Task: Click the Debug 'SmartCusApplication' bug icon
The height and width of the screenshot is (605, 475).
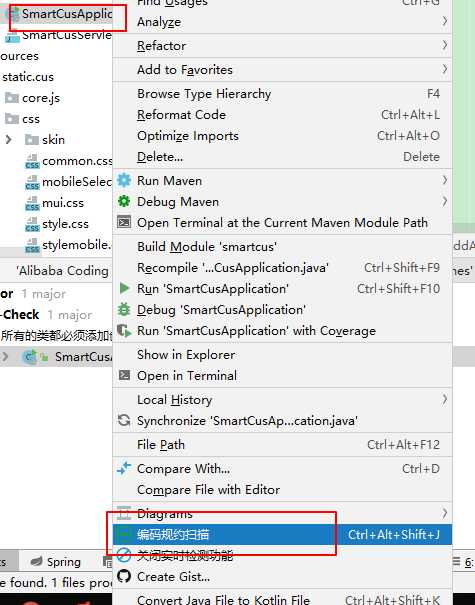Action: tap(124, 309)
